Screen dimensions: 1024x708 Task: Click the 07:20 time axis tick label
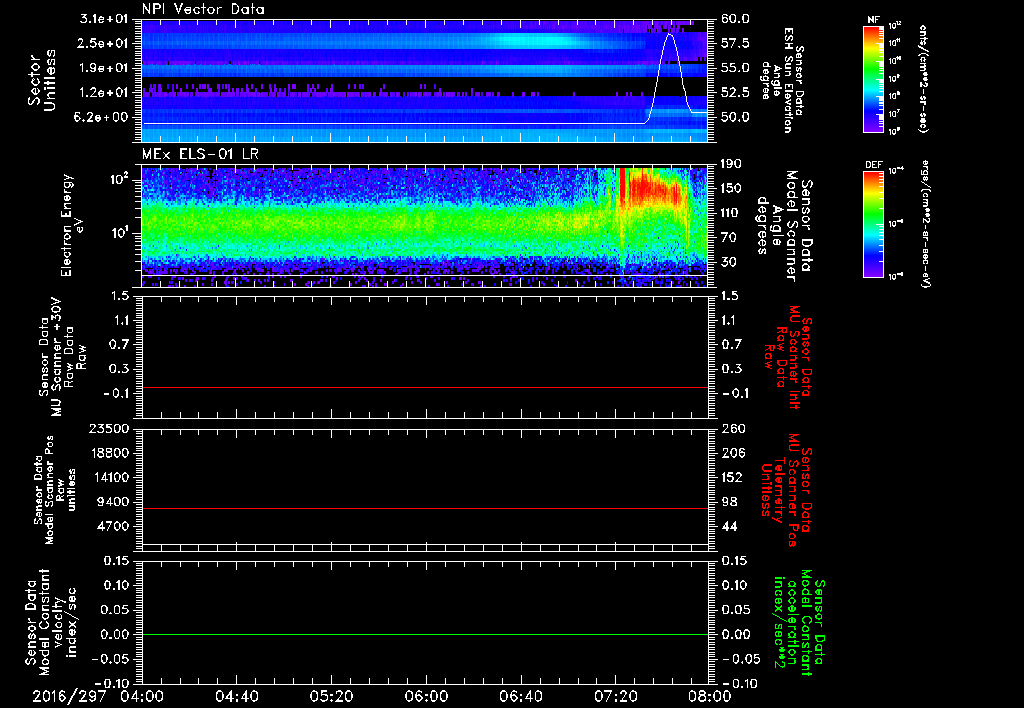[616, 696]
